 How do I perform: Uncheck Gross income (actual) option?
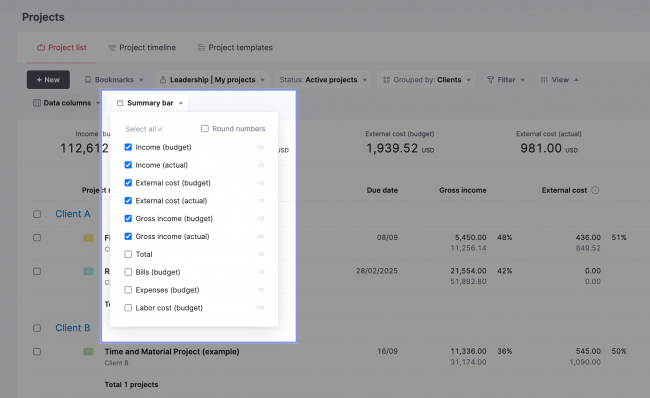click(128, 236)
